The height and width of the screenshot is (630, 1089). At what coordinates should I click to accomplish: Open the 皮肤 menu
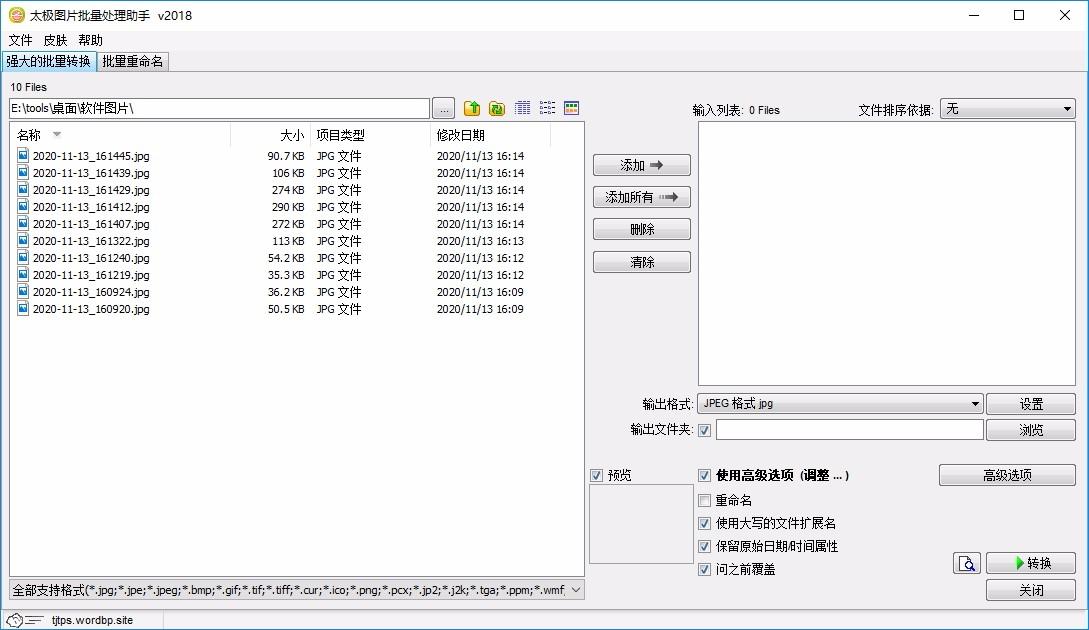pyautogui.click(x=55, y=40)
